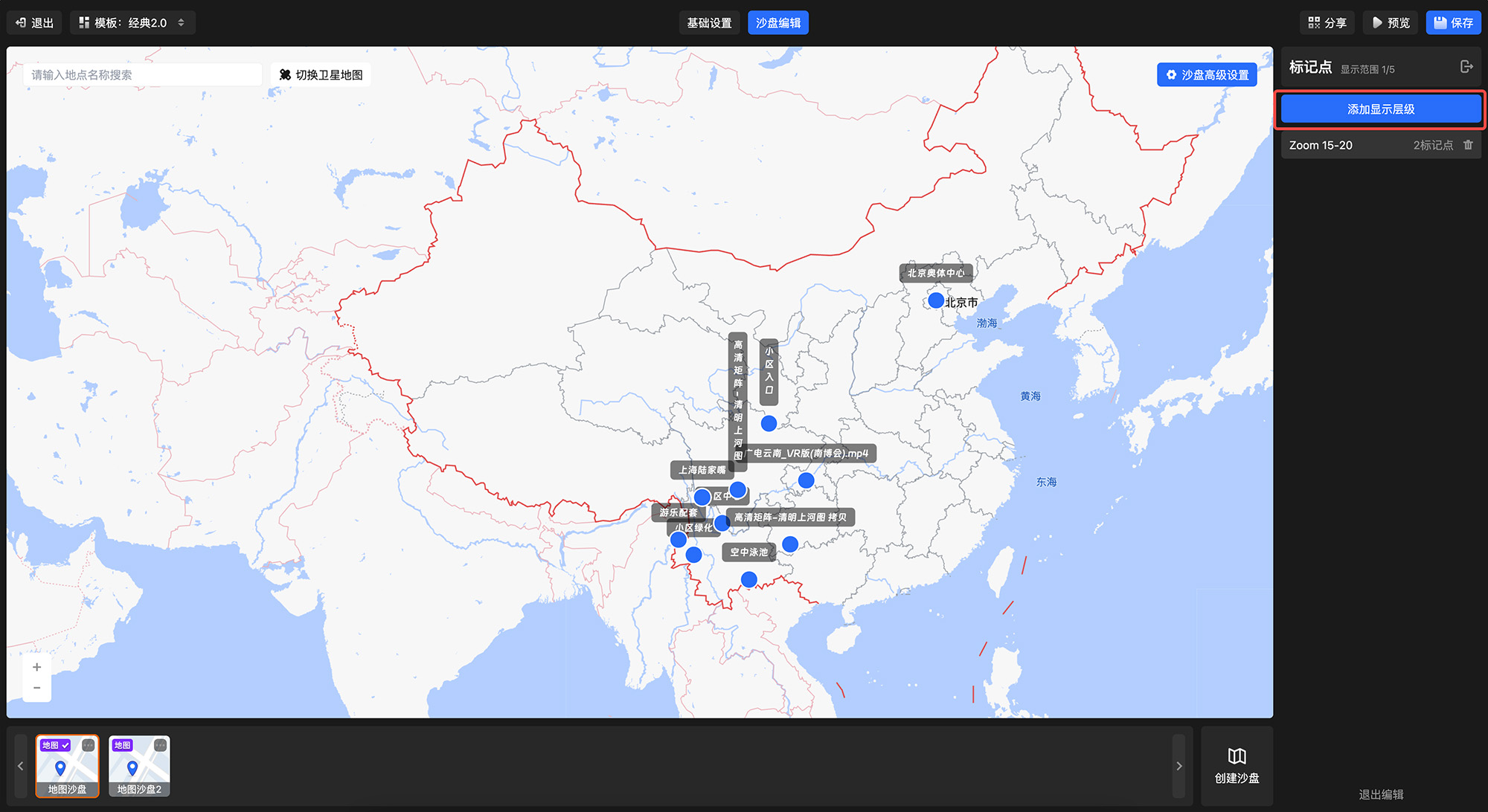The image size is (1488, 812).
Task: Zoom out the map with minus
Action: 36,688
